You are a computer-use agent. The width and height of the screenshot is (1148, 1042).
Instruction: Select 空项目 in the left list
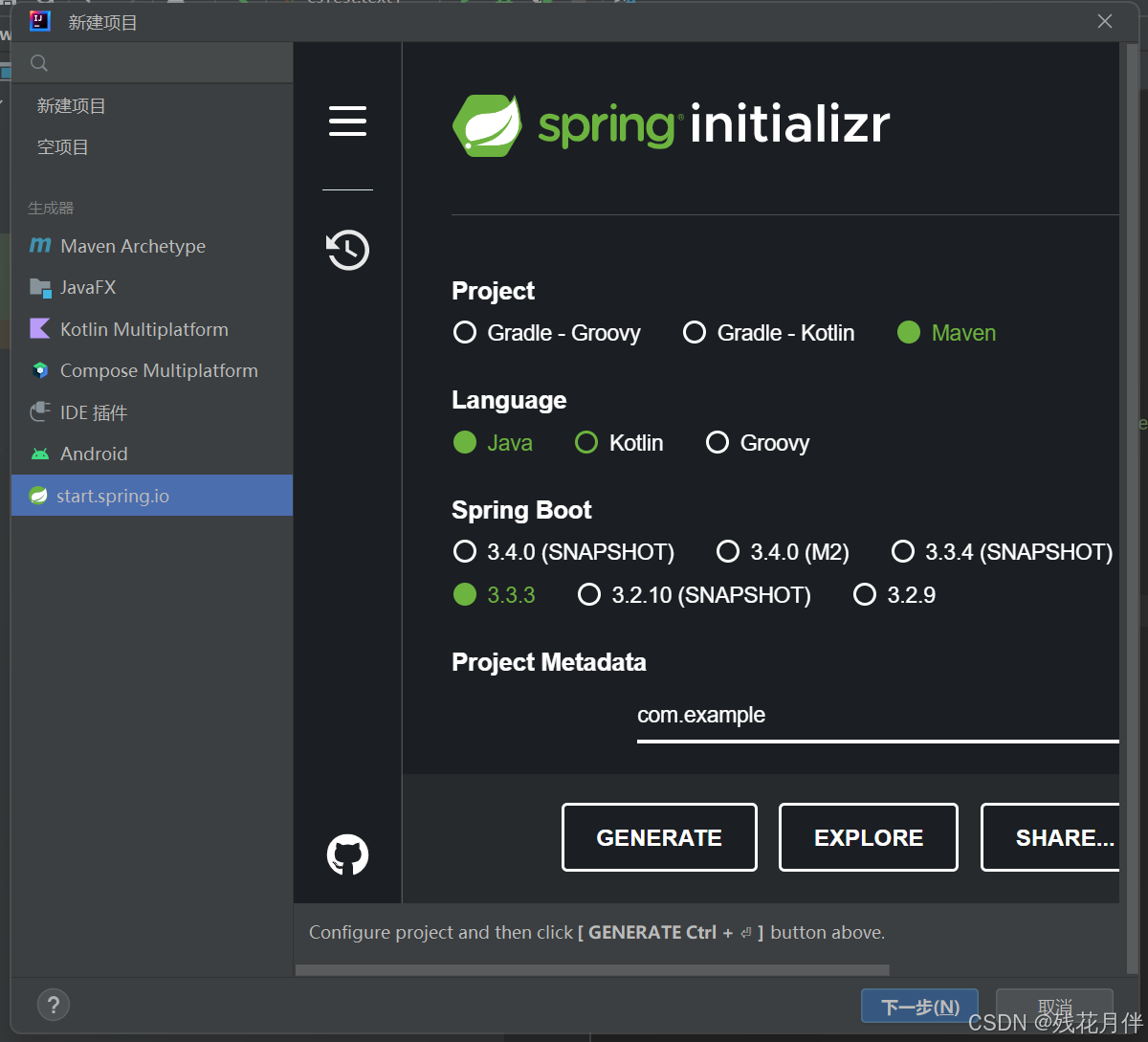coord(152,147)
